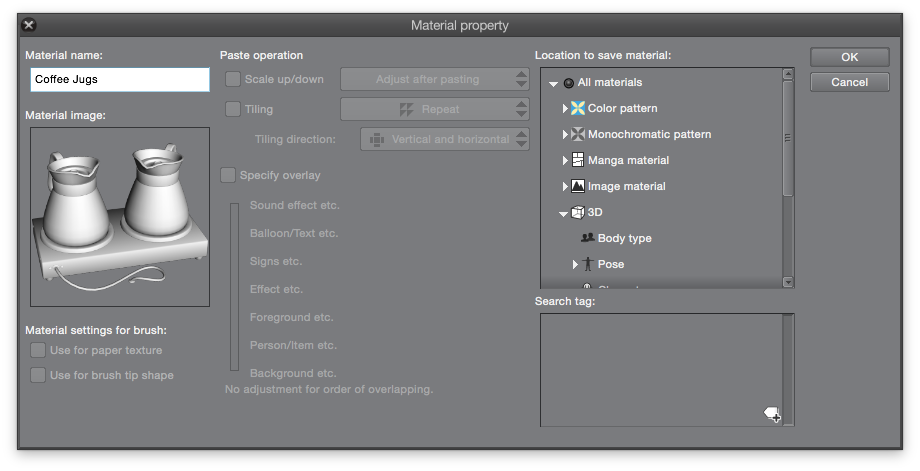Select the Pose folder label
The image size is (920, 471).
[611, 264]
